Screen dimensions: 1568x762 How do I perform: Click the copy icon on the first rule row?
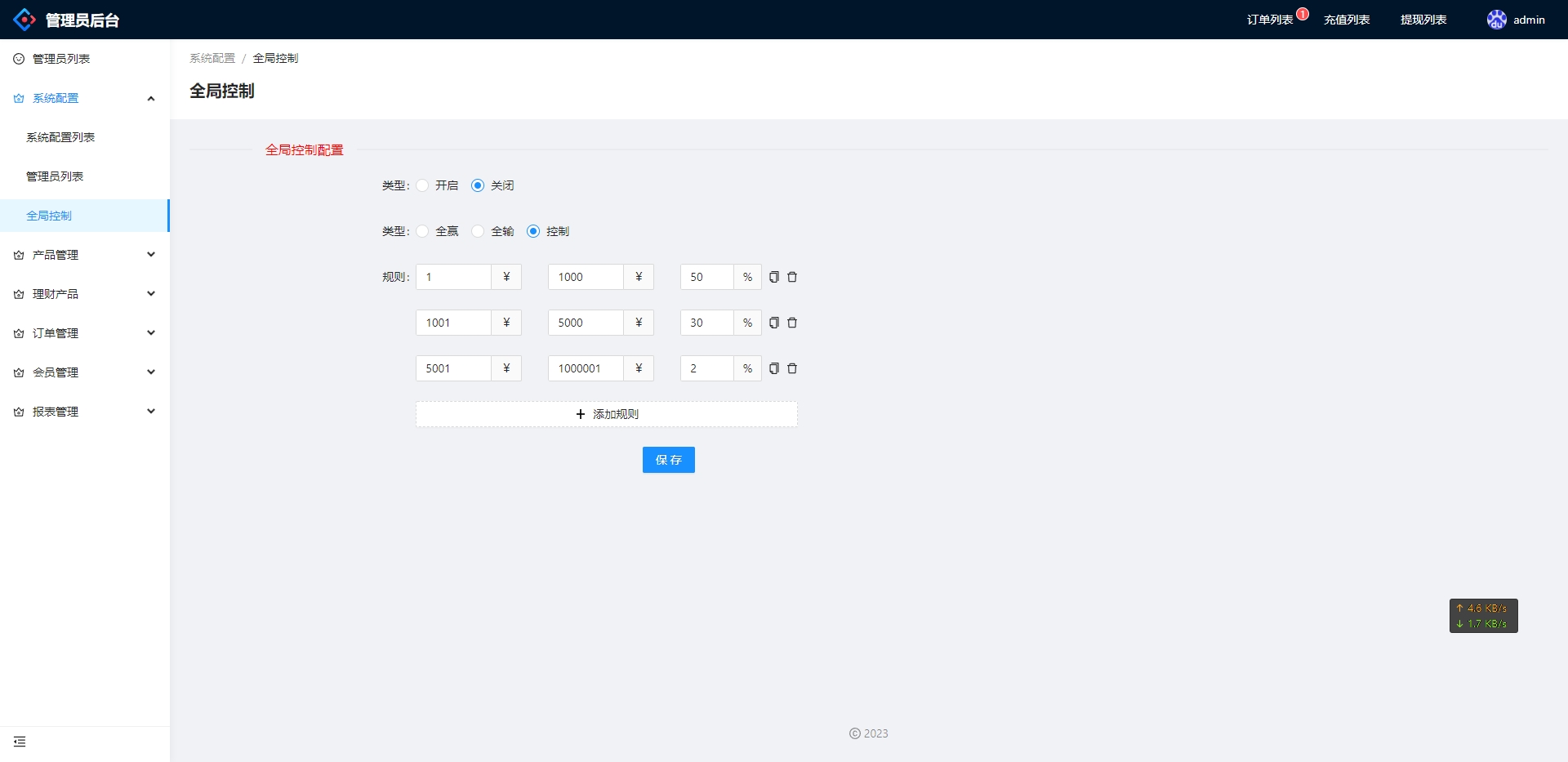tap(773, 277)
